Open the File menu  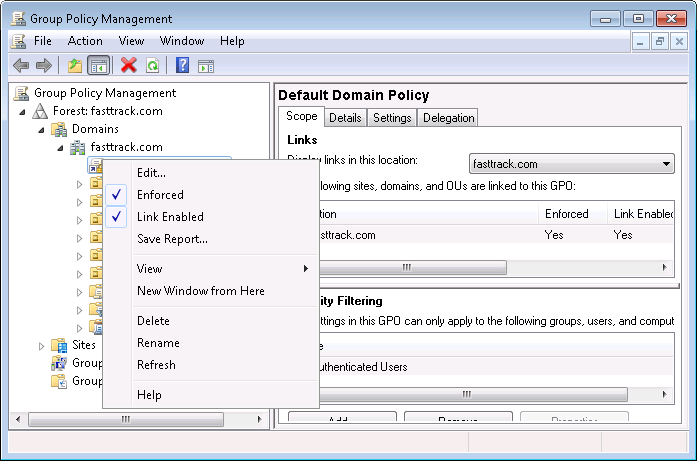click(x=43, y=41)
